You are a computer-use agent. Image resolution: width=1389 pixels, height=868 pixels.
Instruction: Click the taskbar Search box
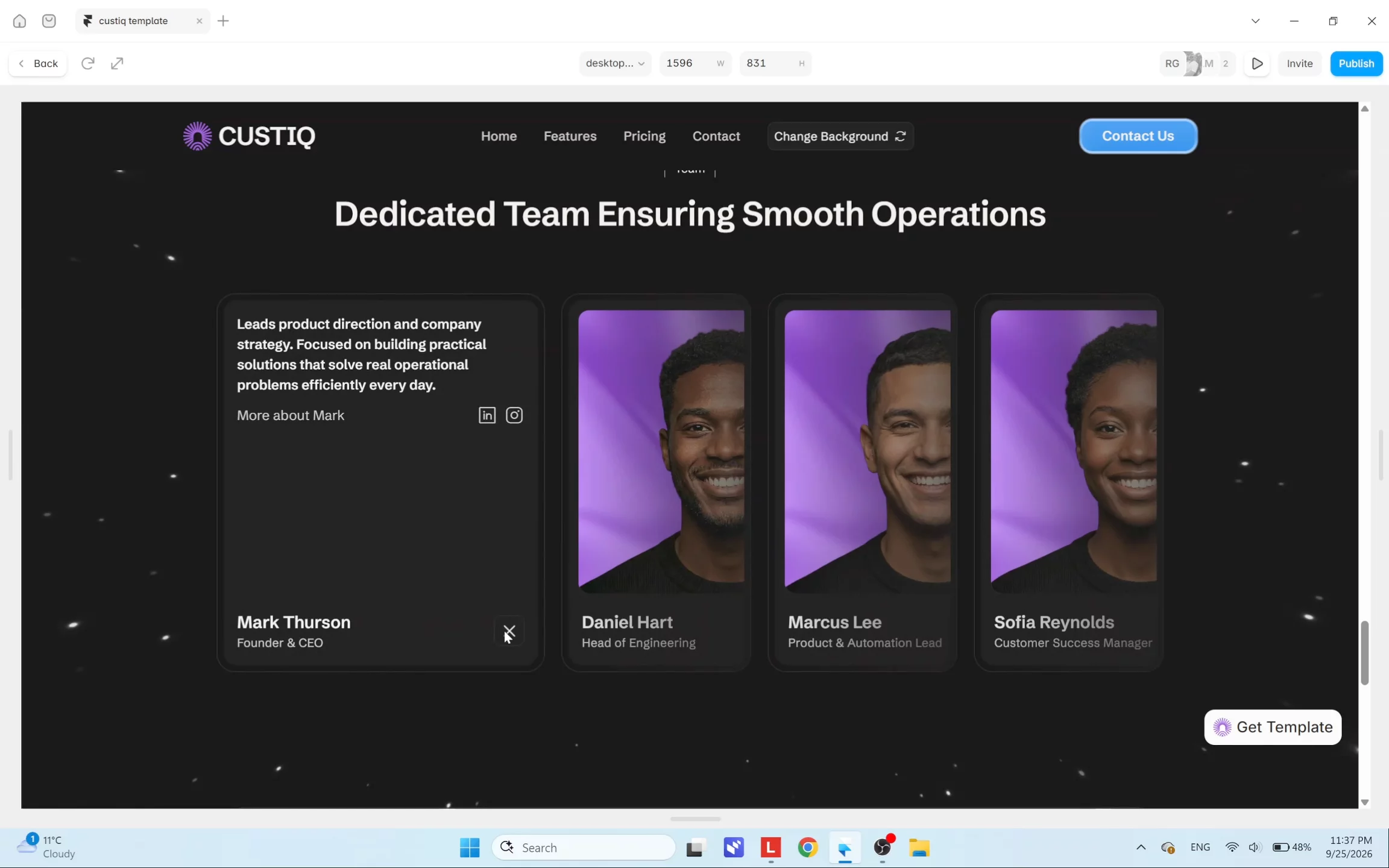pos(584,848)
